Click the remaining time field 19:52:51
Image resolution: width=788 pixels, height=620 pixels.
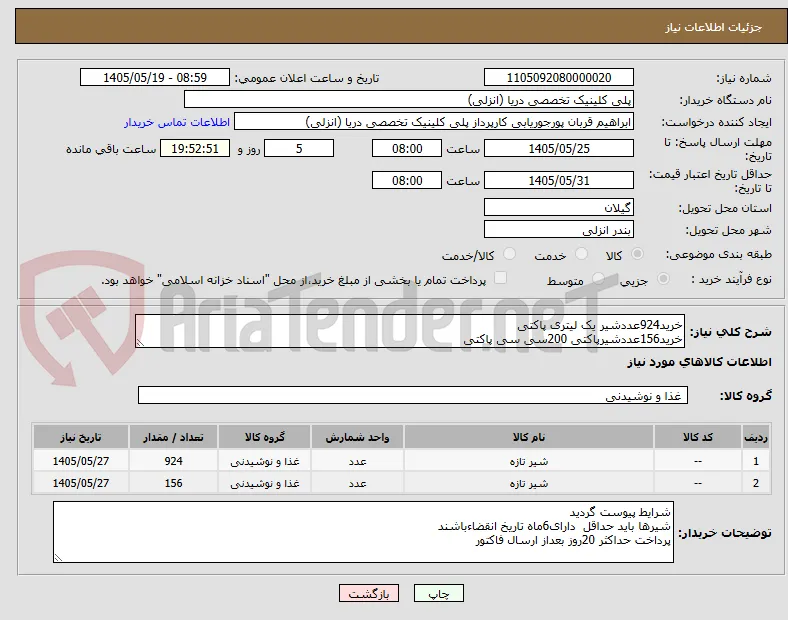tap(195, 148)
